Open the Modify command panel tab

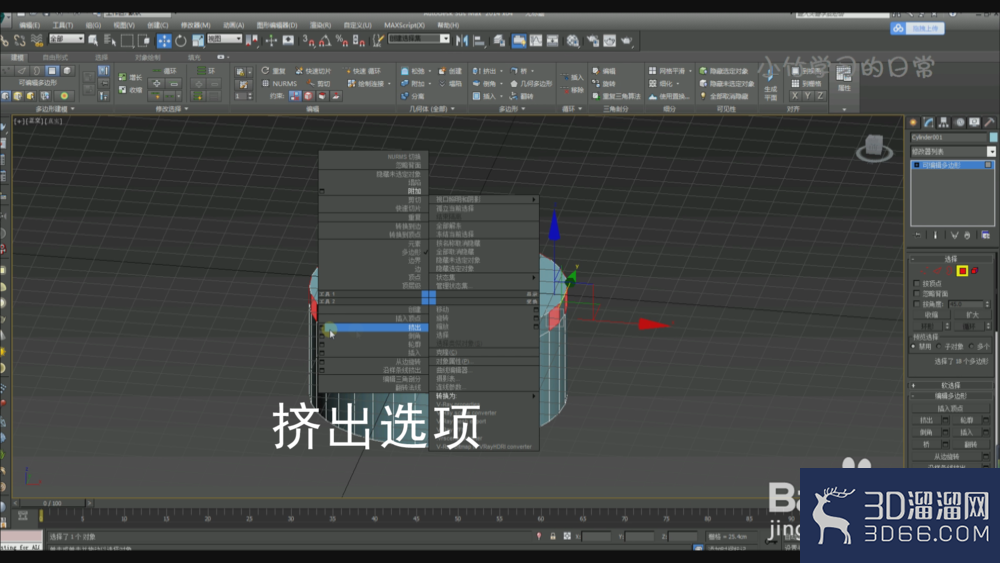click(929, 122)
